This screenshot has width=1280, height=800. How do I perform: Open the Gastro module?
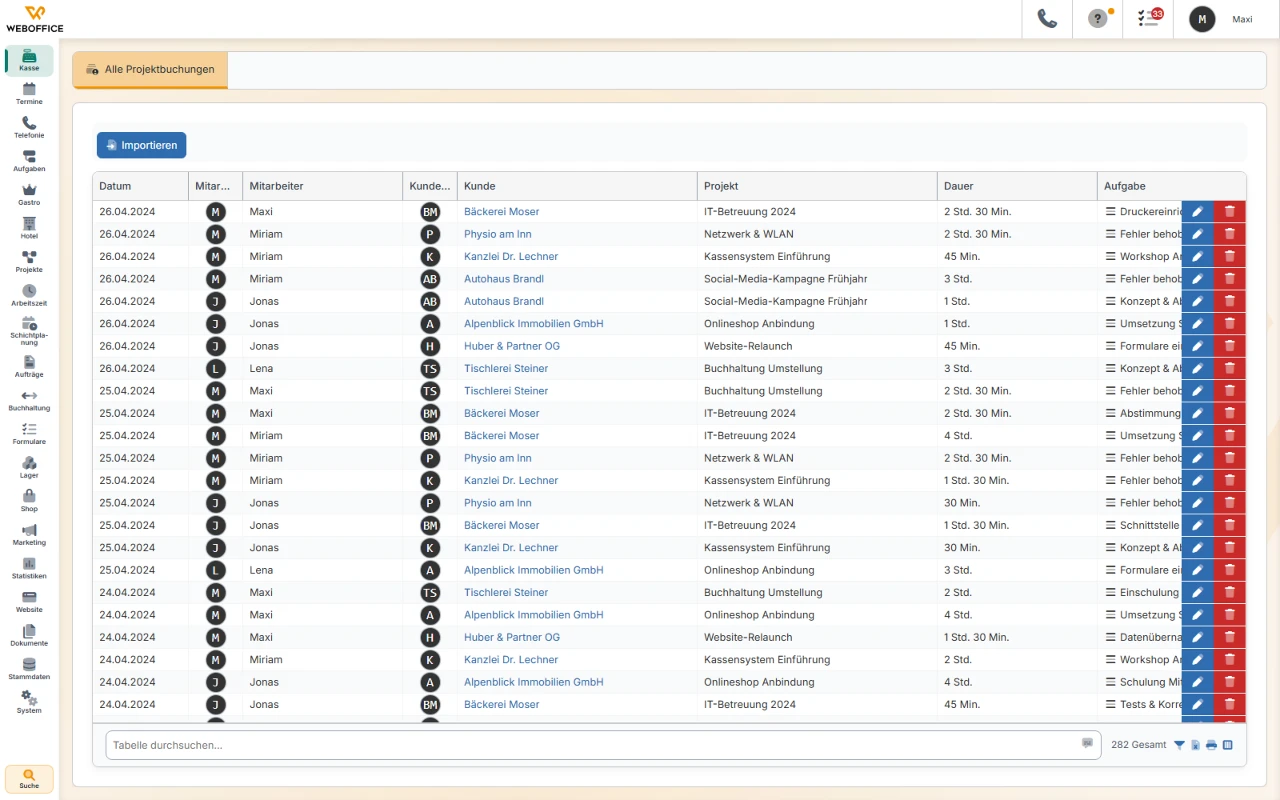point(29,195)
